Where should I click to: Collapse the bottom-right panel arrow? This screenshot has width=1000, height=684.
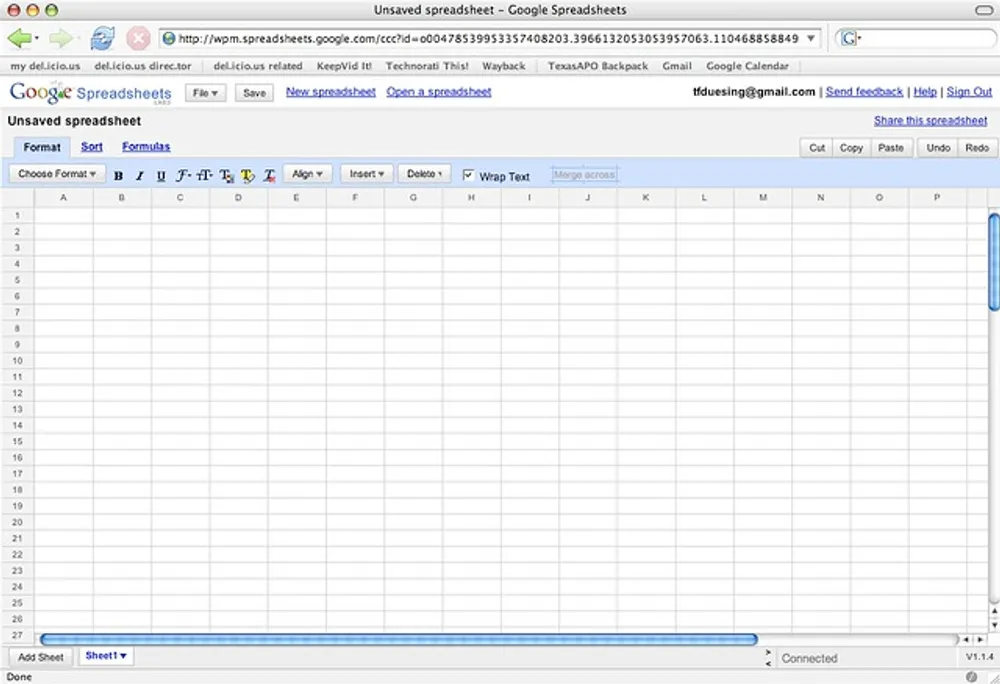(767, 663)
